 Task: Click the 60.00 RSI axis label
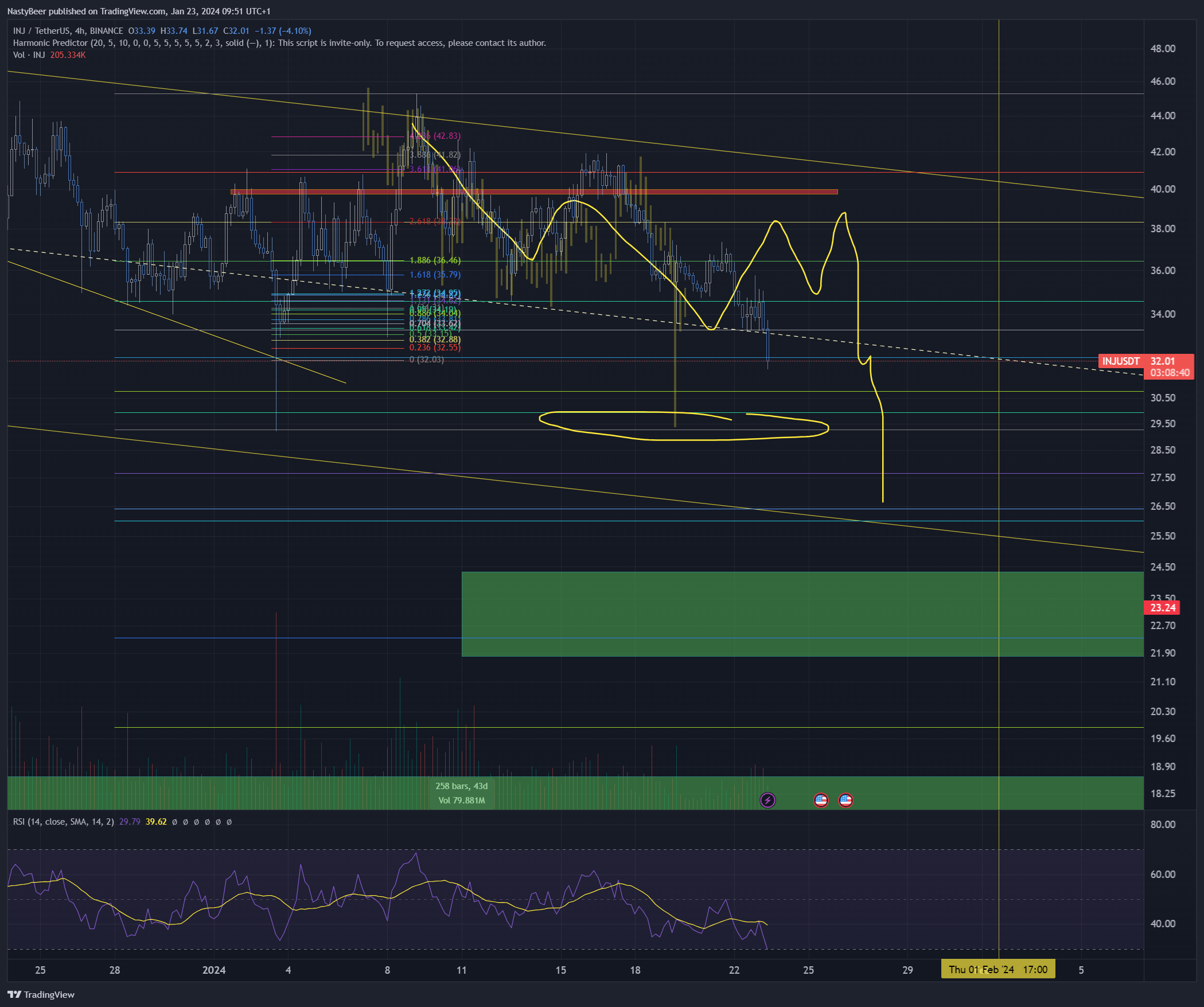[x=1163, y=875]
